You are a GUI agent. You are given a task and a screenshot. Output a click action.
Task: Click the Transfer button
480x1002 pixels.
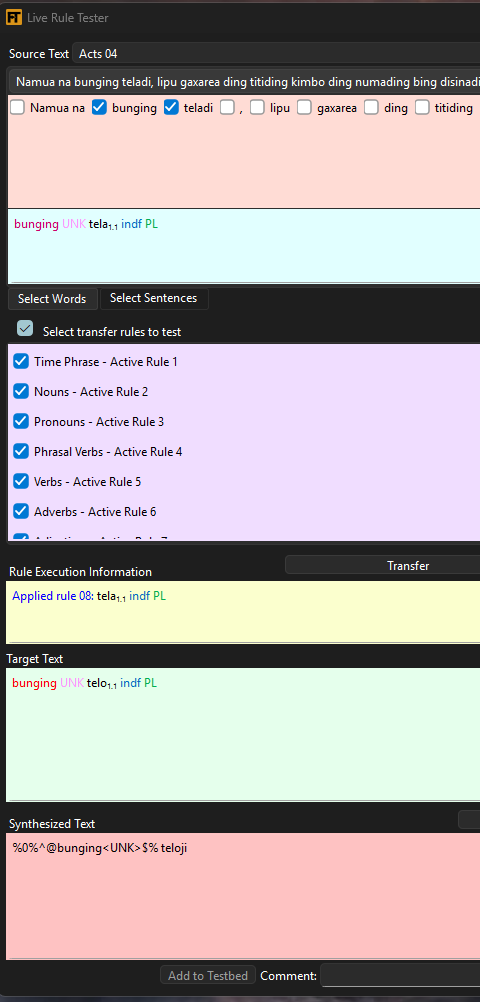coord(382,566)
